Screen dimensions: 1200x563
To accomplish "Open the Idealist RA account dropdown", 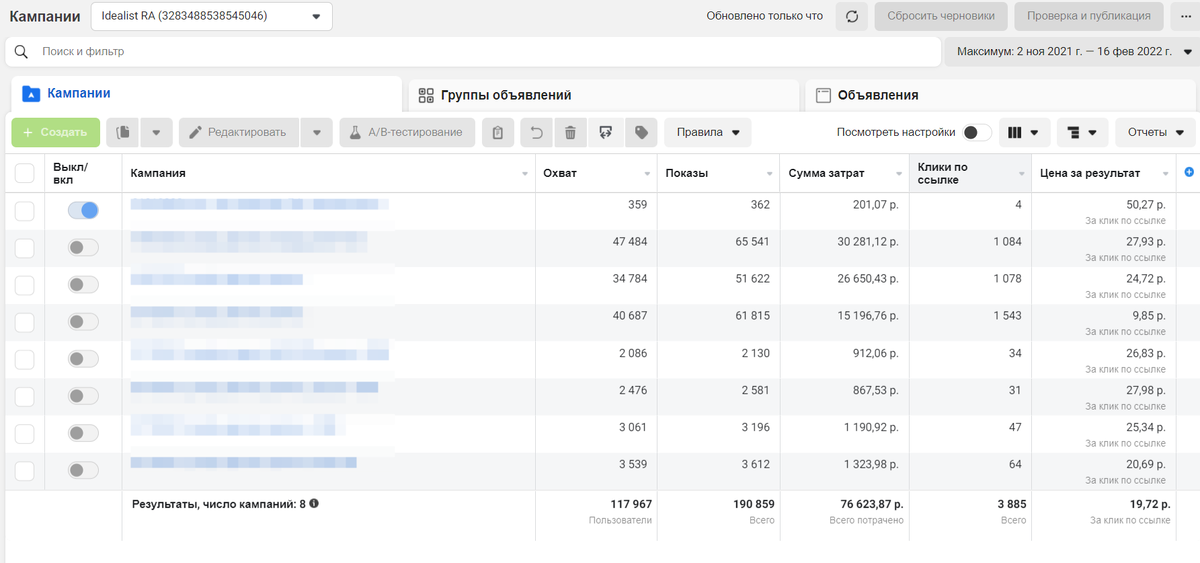I will tap(212, 16).
